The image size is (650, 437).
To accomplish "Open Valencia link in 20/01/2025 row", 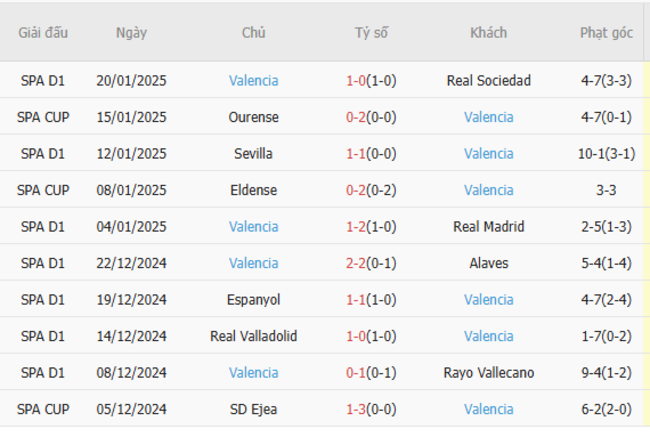I will (253, 80).
